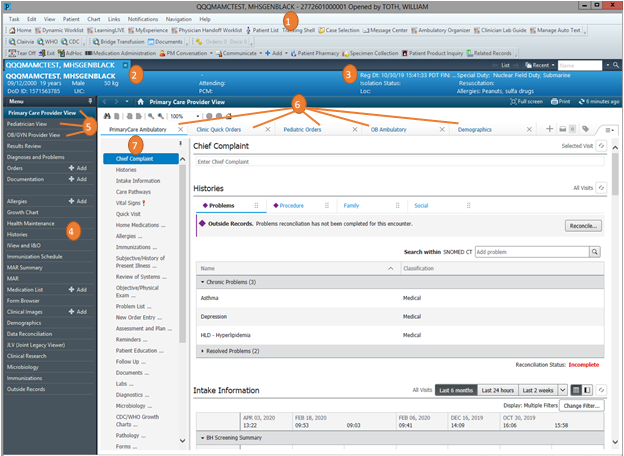Refresh the Chief Complaint section

(601, 146)
